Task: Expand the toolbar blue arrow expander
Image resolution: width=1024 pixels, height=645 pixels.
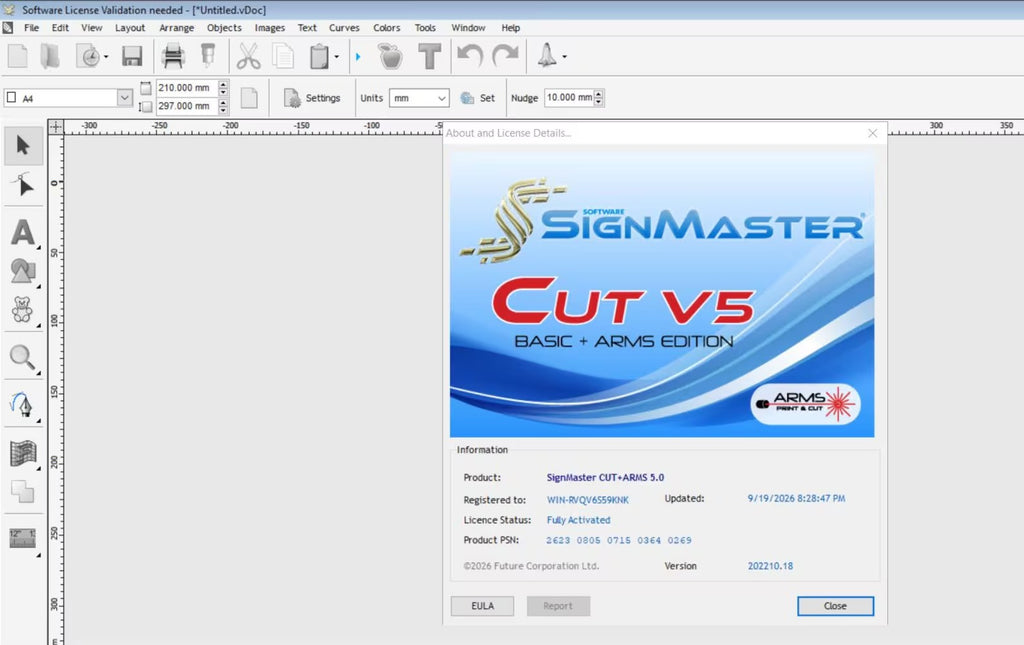Action: pyautogui.click(x=358, y=57)
